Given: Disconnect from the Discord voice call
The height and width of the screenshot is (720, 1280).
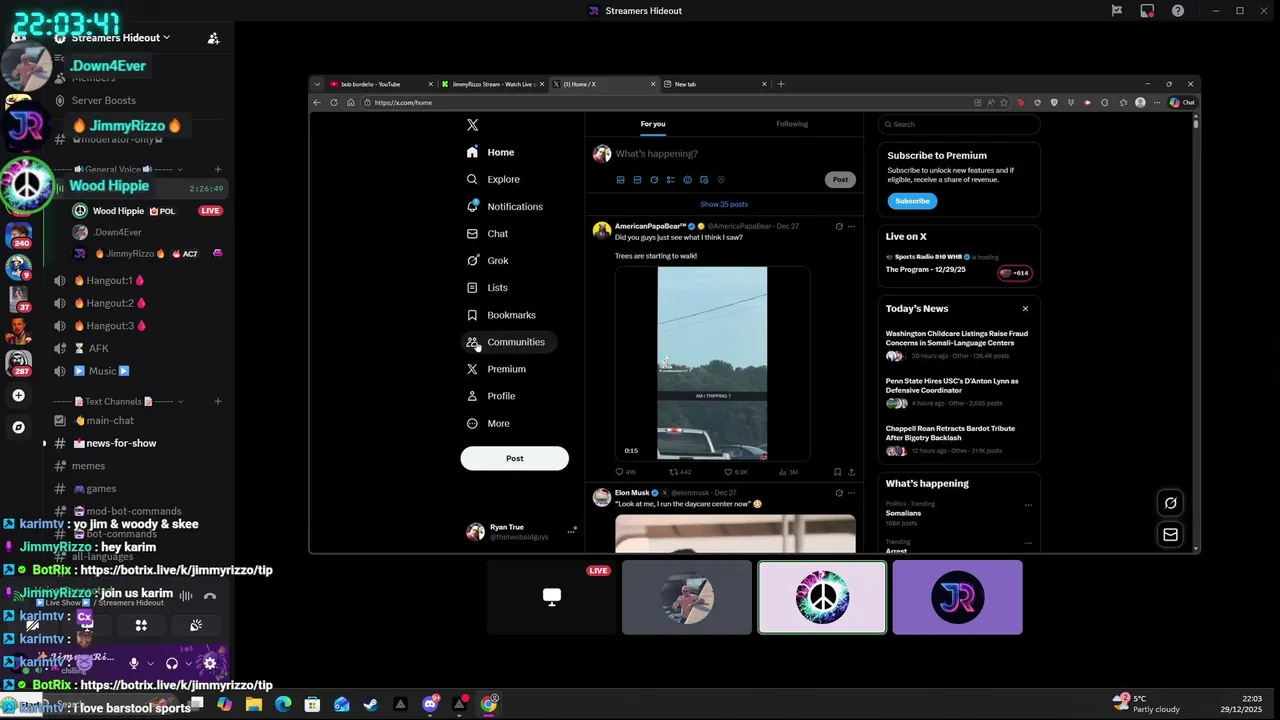Looking at the screenshot, I should (210, 597).
